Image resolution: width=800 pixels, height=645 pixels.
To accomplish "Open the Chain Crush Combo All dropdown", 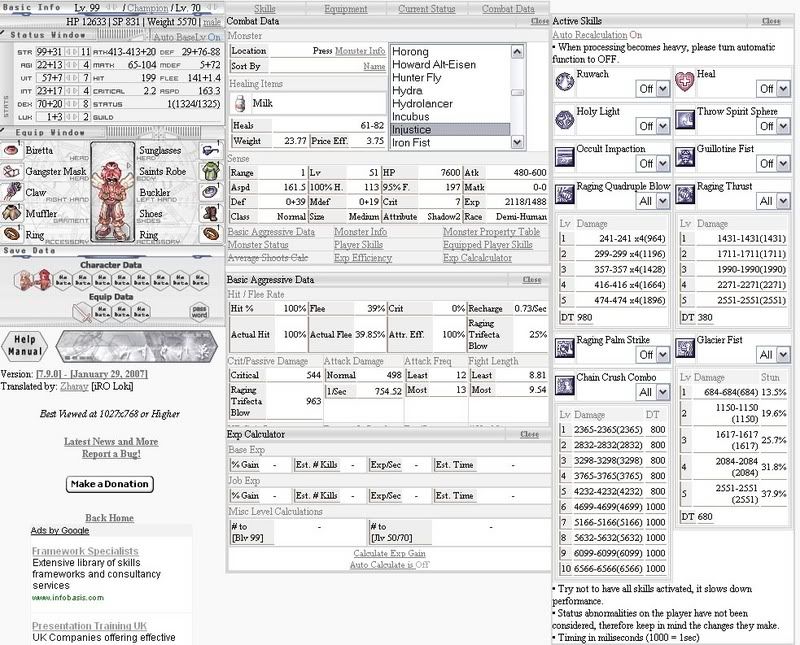I will (652, 392).
